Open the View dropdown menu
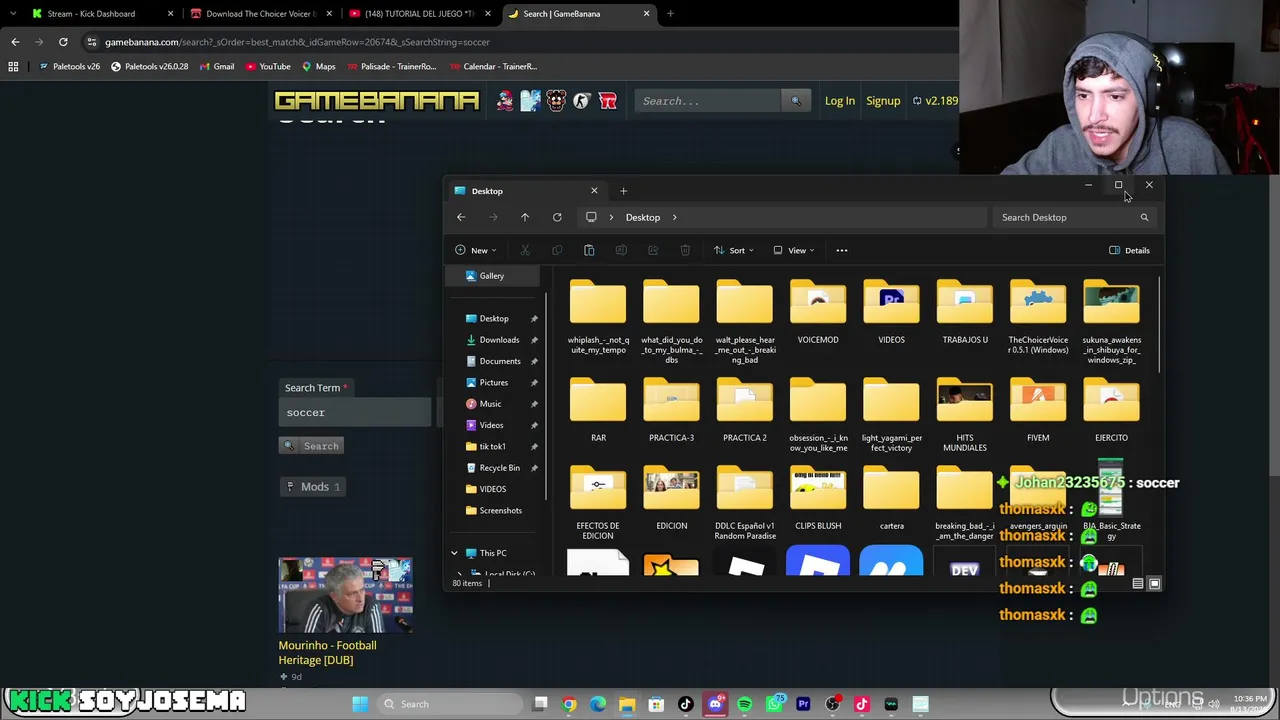Image resolution: width=1280 pixels, height=720 pixels. tap(794, 250)
